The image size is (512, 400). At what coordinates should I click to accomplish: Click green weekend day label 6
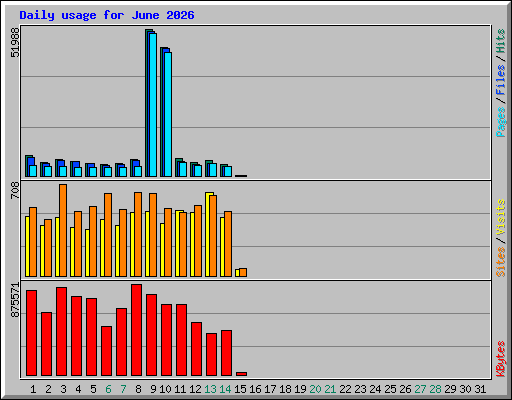[x=108, y=389]
